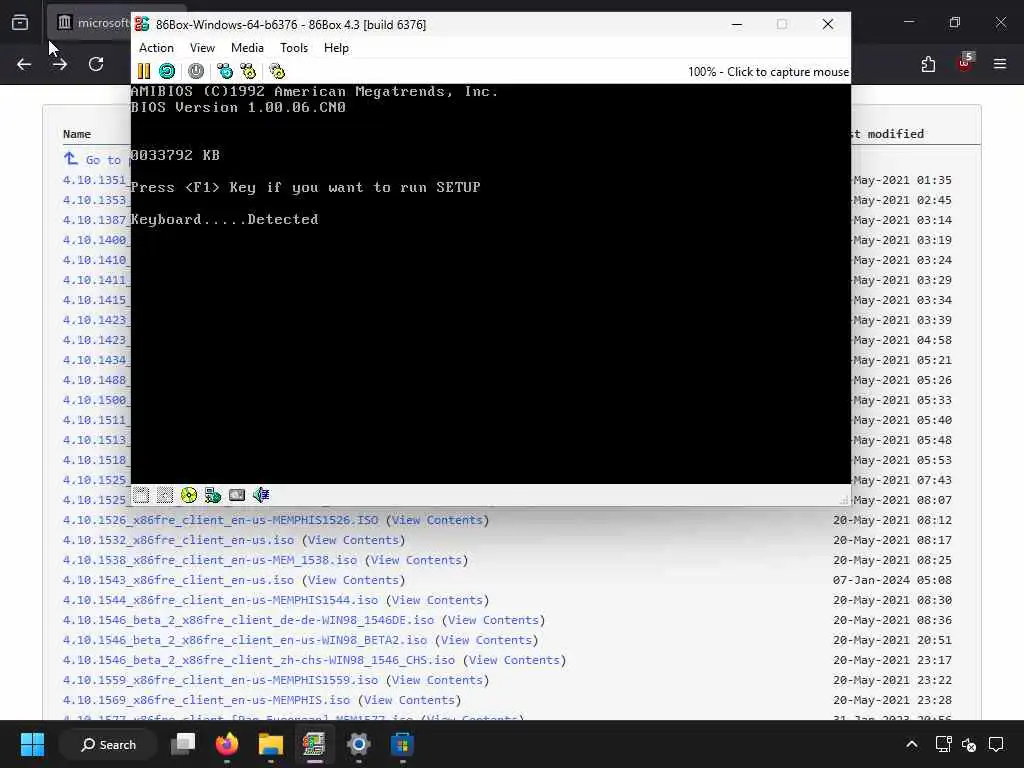Open the 86Box Action menu
This screenshot has width=1024, height=768.
coord(156,48)
